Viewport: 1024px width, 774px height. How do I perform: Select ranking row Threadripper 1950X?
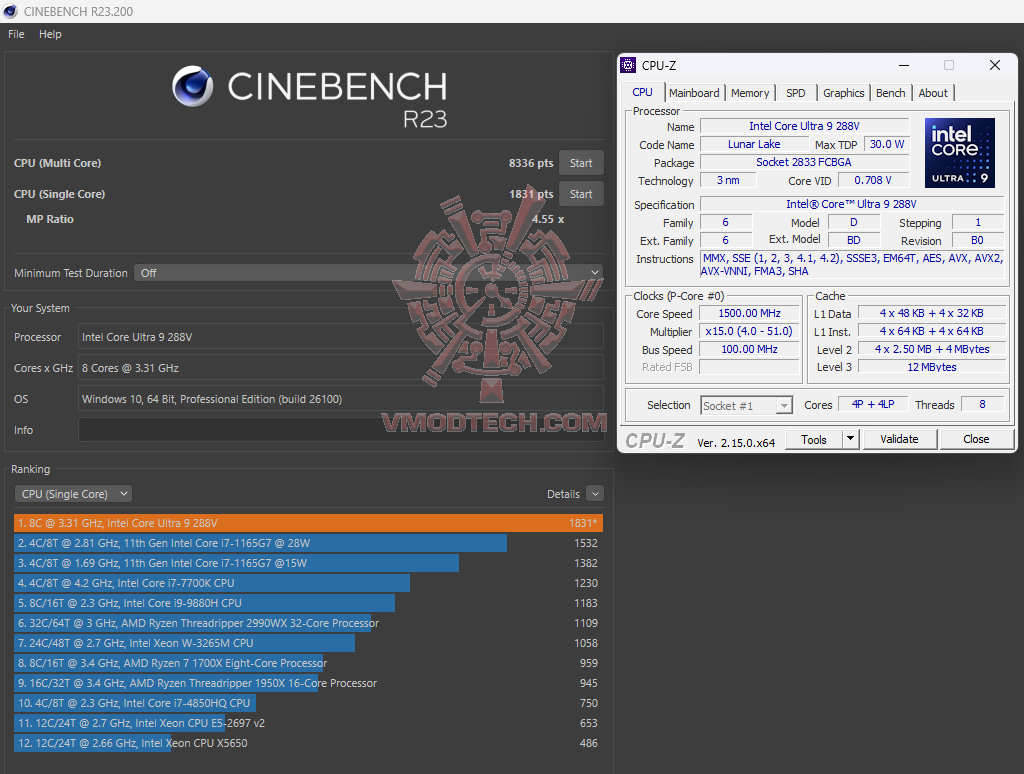coord(308,683)
